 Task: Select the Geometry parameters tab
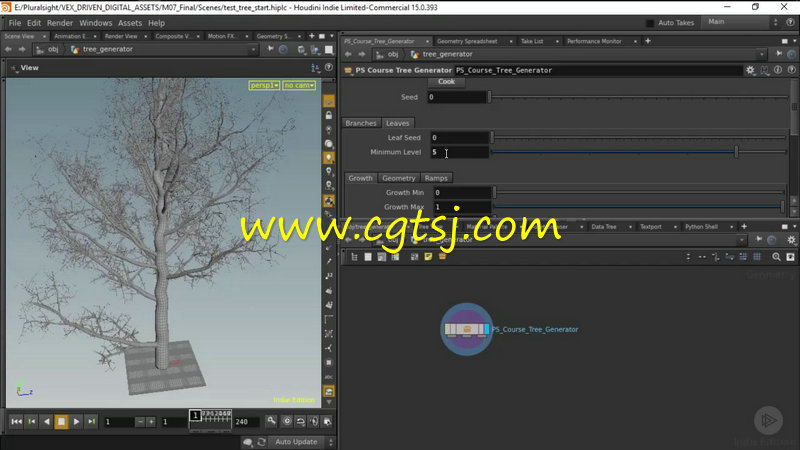398,178
